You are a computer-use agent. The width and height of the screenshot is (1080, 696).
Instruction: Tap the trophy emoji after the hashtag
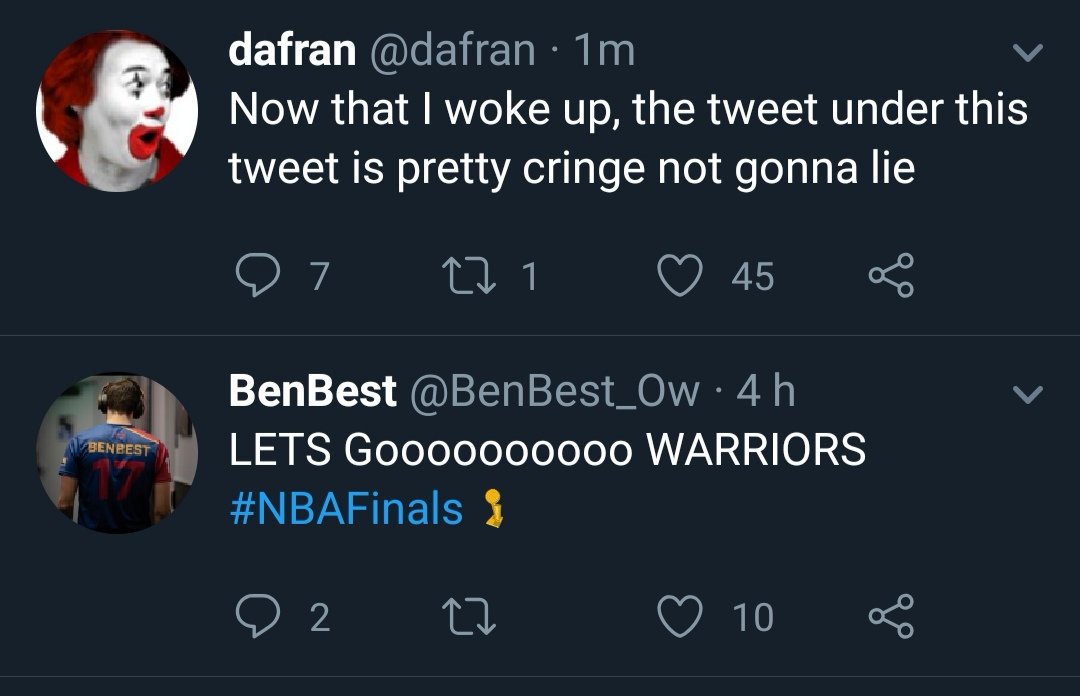coord(491,508)
